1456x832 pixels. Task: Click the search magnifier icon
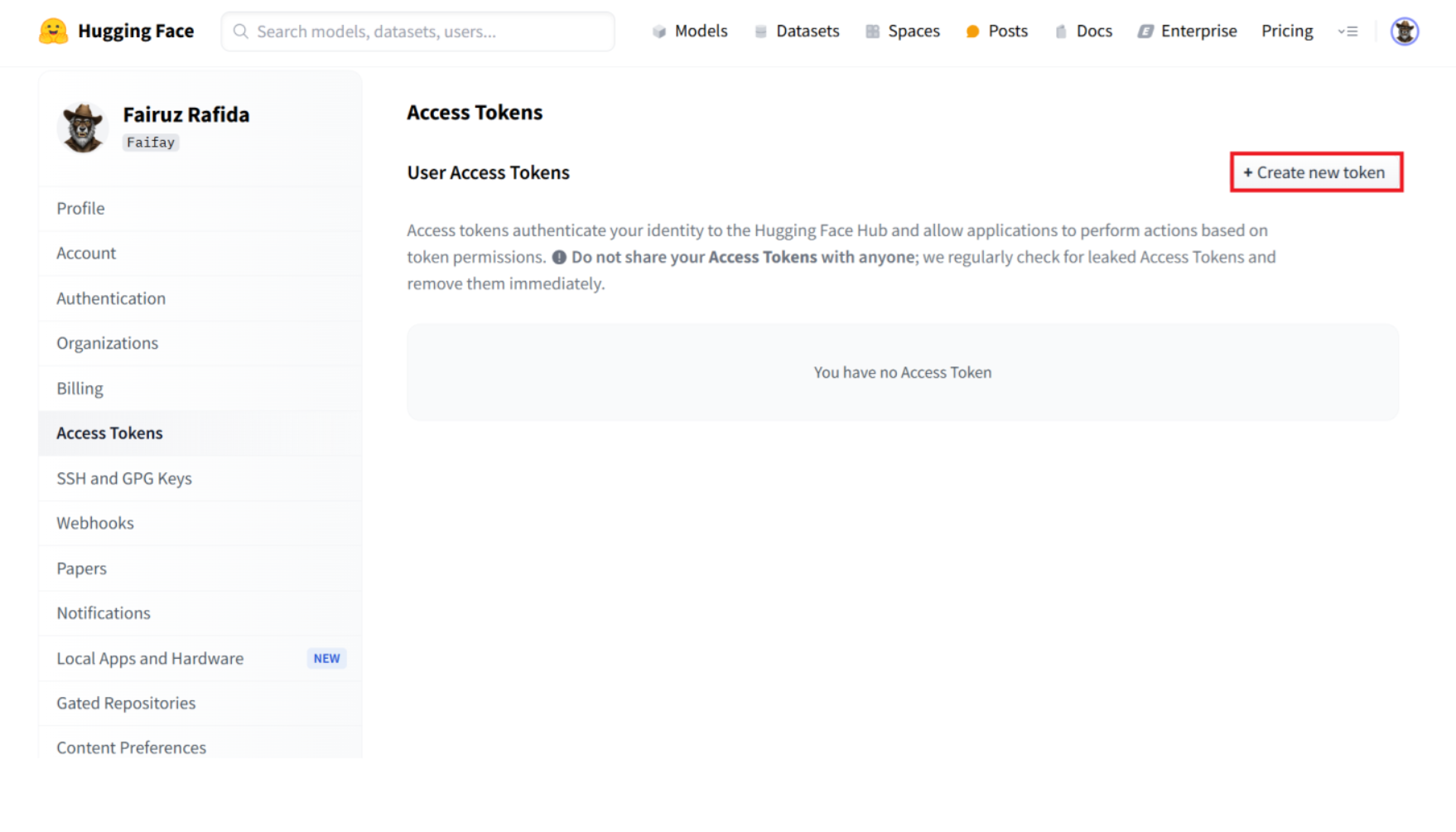point(240,31)
